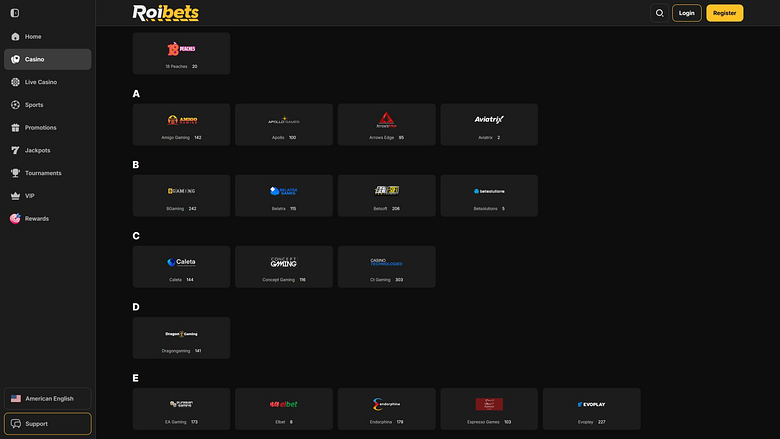Click the Roibets logo
This screenshot has width=780, height=439.
coord(166,13)
